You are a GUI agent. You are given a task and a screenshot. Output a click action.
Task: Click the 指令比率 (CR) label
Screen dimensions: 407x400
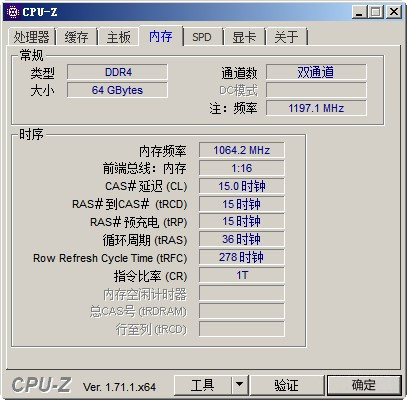(150, 276)
